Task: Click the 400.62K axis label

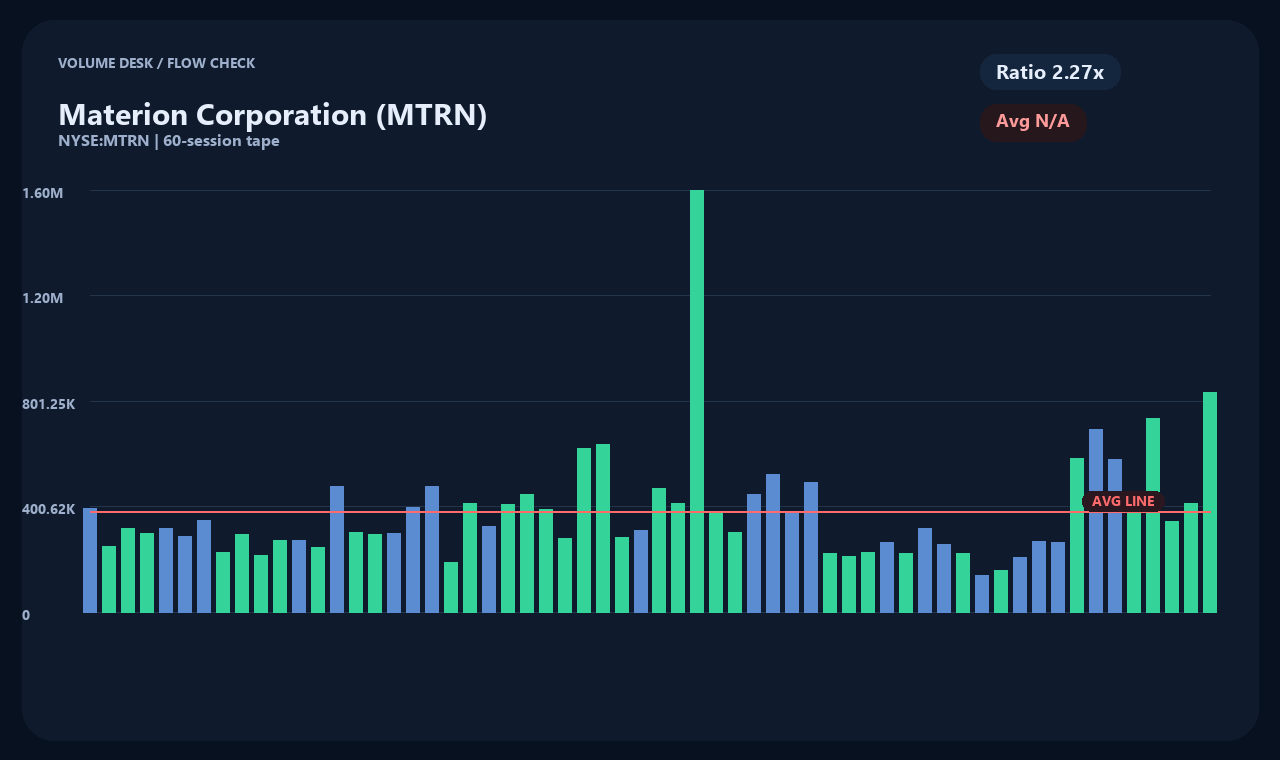Action: pos(49,509)
